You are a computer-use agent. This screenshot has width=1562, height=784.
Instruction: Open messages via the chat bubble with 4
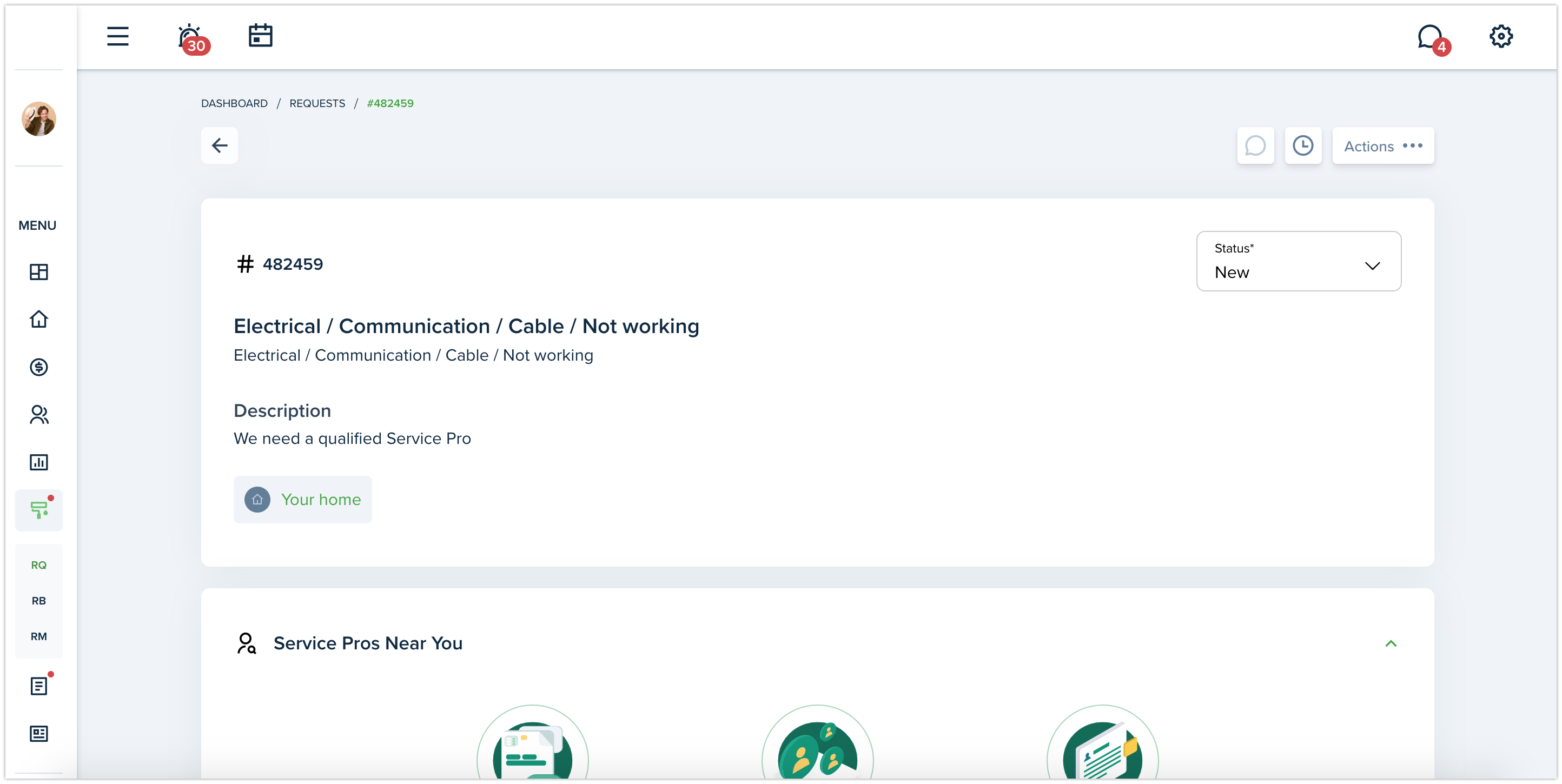[x=1431, y=36]
